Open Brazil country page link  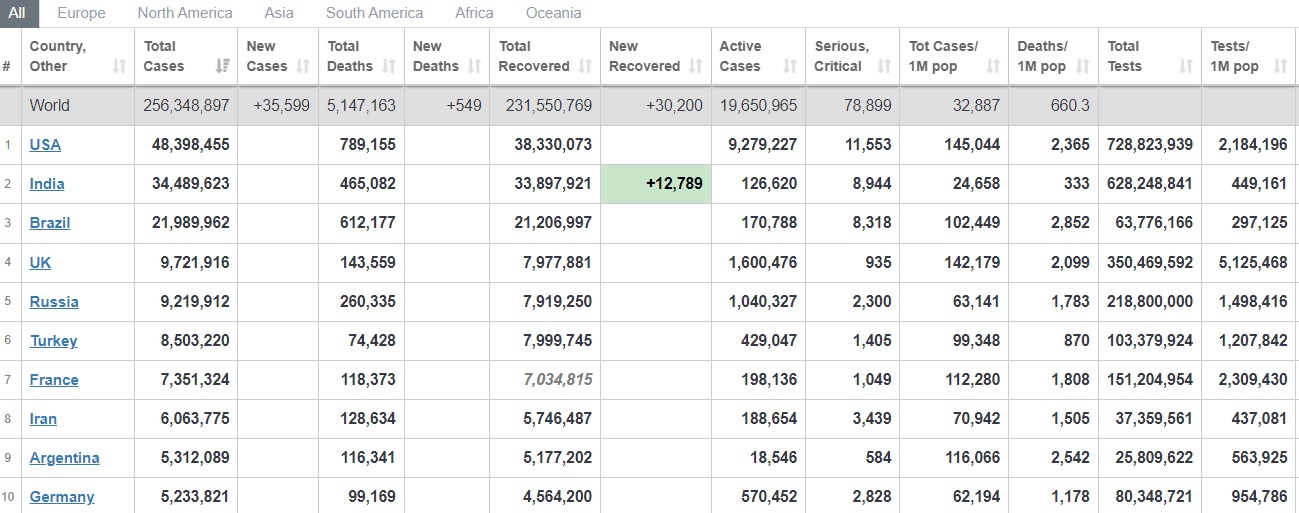50,223
